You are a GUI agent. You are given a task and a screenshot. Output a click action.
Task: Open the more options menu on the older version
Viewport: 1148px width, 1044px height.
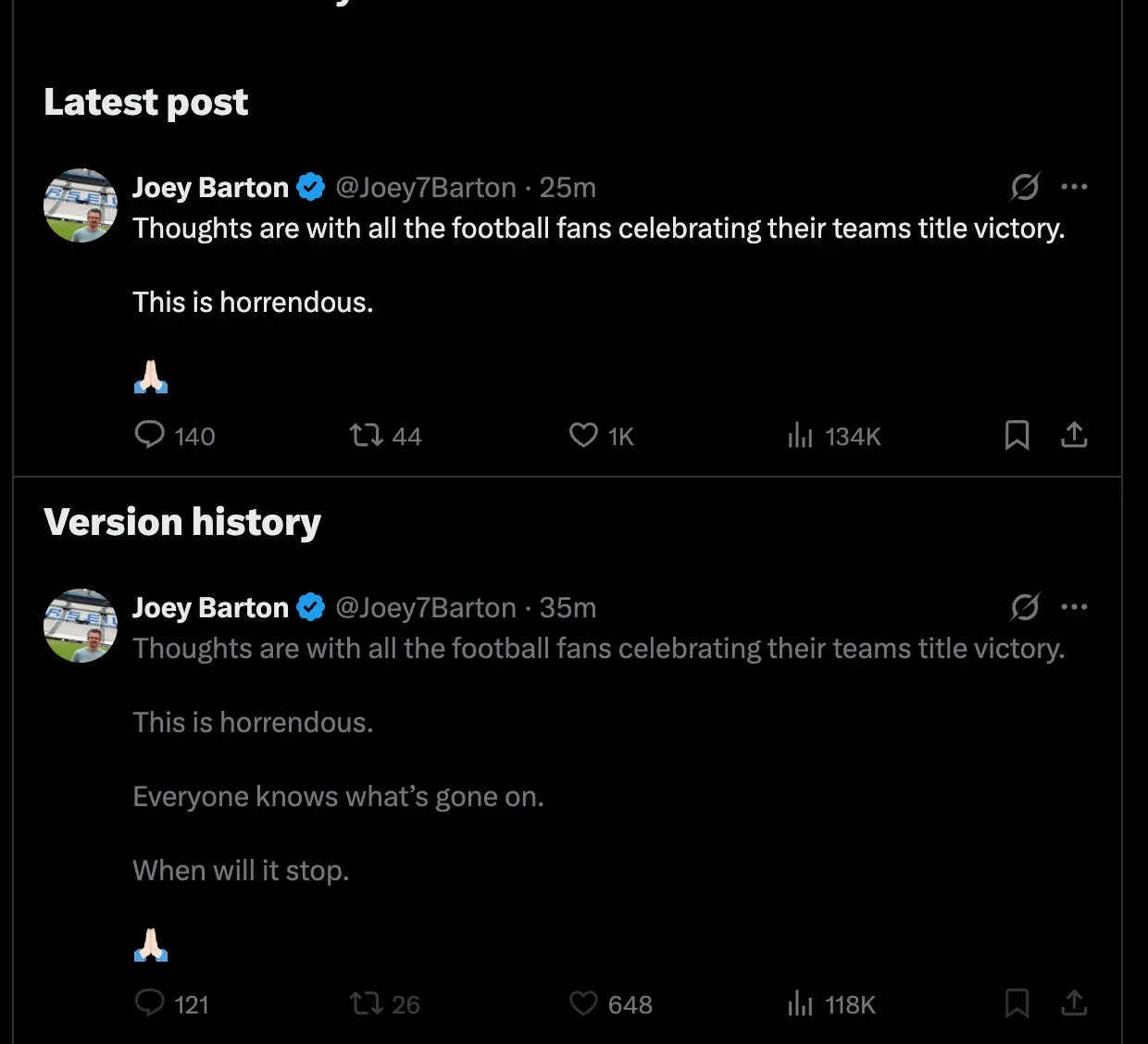point(1075,606)
